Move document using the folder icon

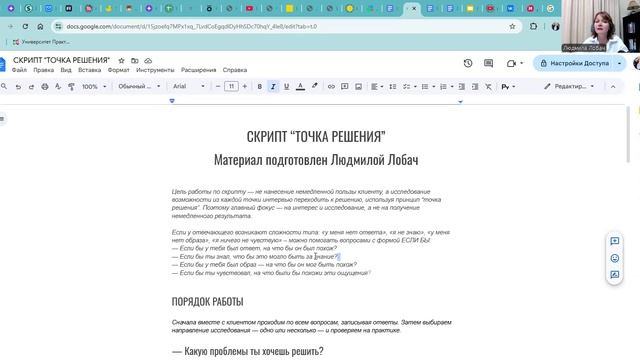pyautogui.click(x=135, y=60)
